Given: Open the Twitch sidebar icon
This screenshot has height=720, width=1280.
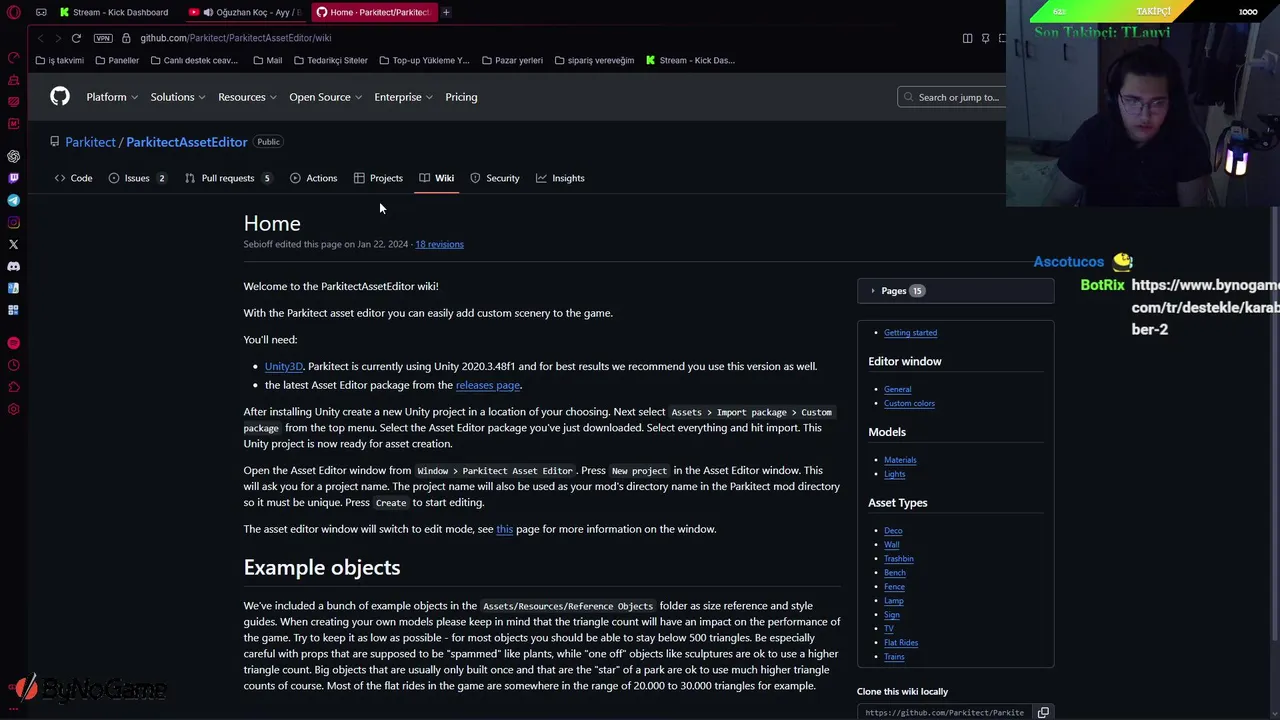Looking at the screenshot, I should tap(13, 178).
